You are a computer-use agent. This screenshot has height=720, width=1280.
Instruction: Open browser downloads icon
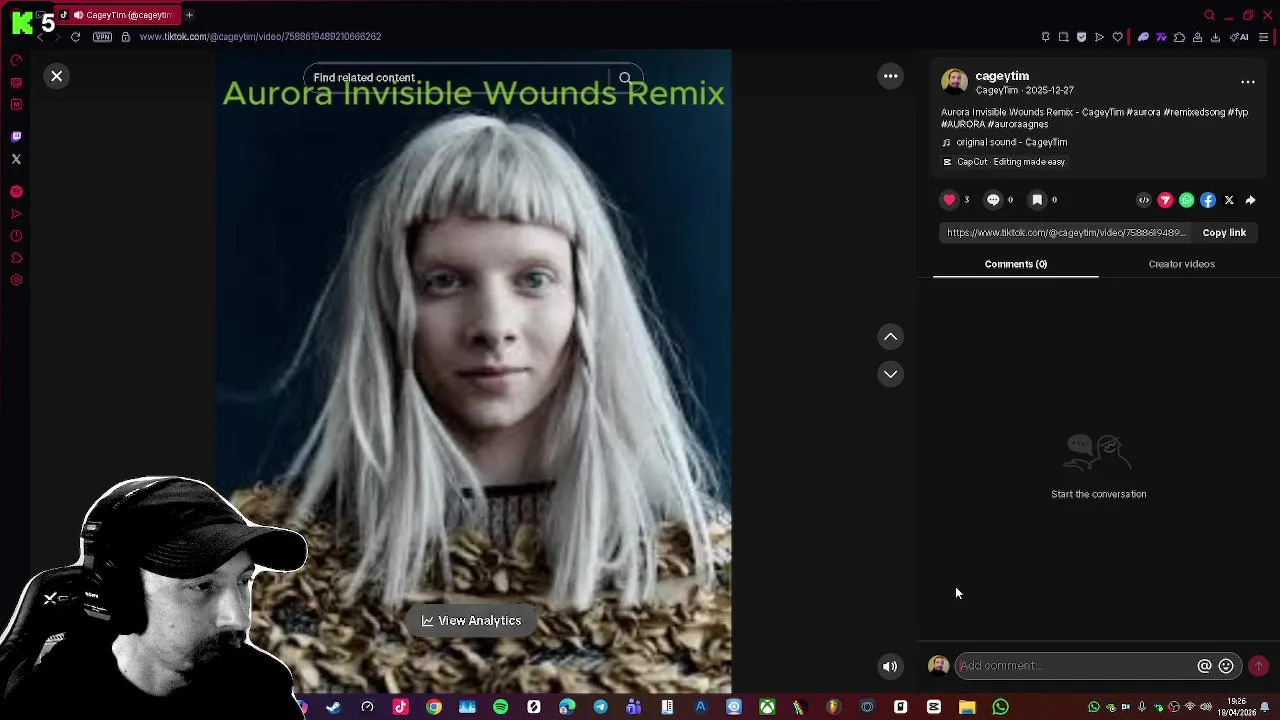pyautogui.click(x=1215, y=37)
